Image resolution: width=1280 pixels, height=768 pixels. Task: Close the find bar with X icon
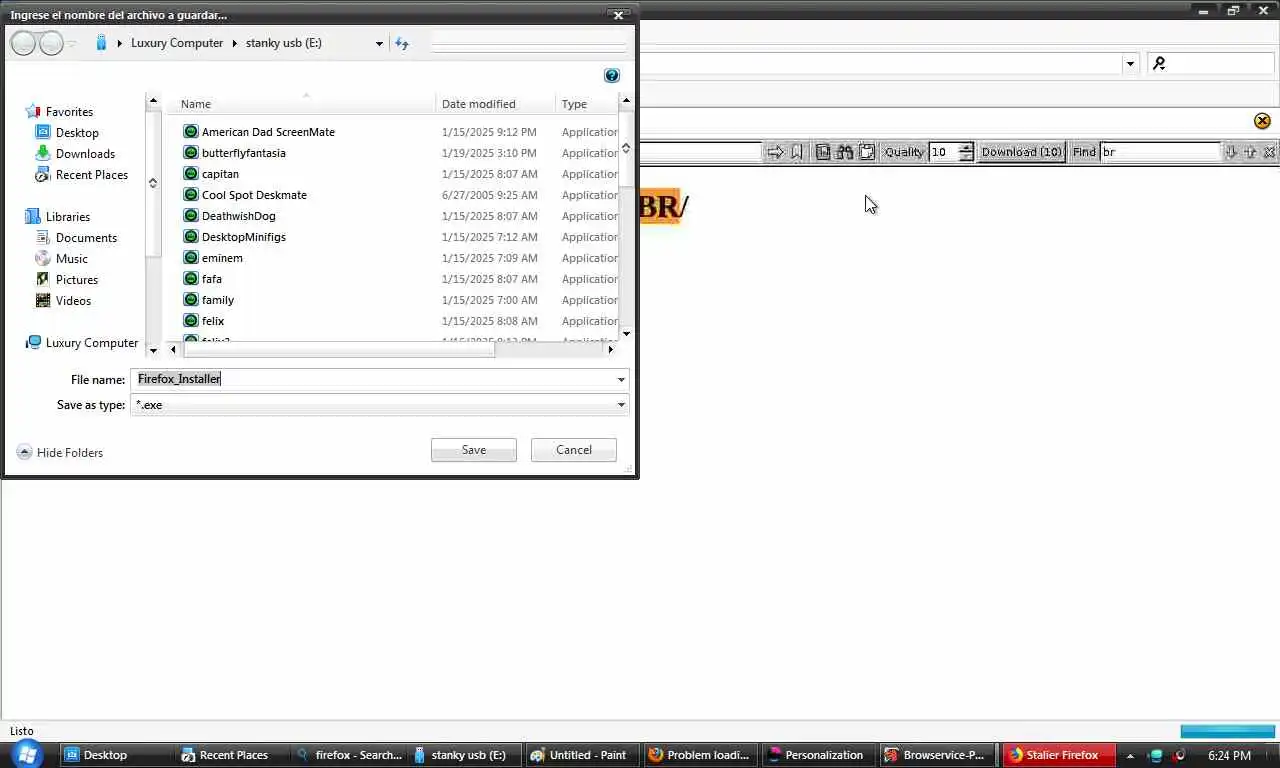click(1270, 152)
